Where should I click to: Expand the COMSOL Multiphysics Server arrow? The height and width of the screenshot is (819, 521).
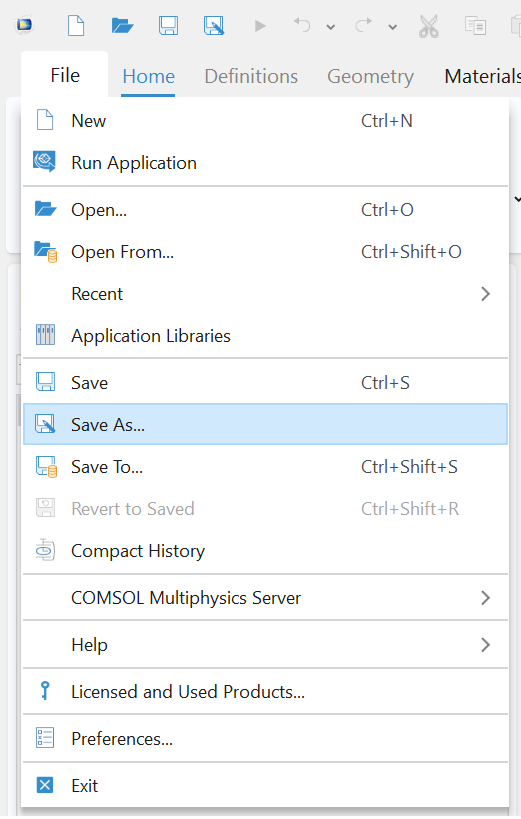coord(485,598)
